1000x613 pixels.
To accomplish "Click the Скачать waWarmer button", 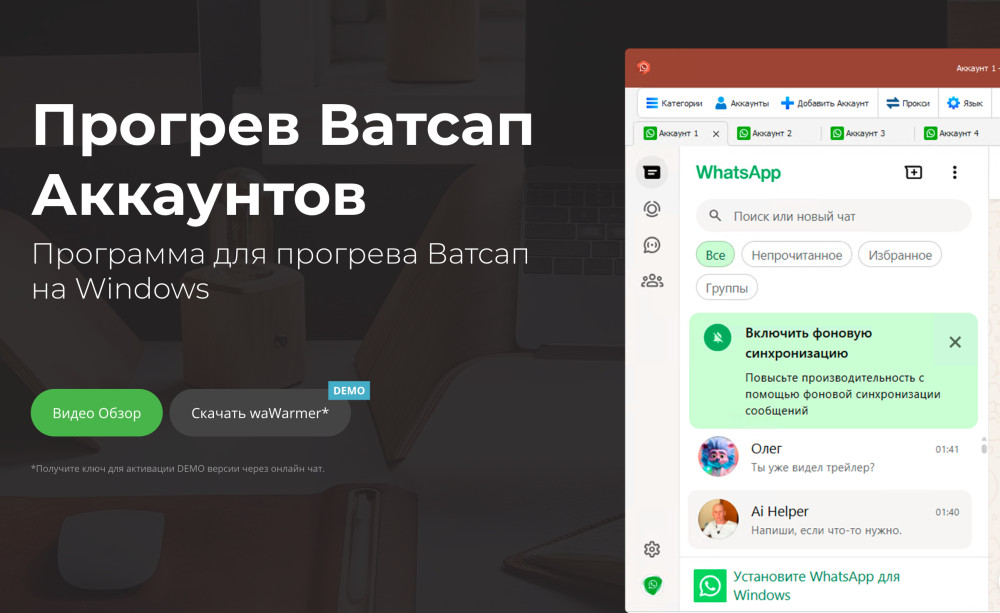I will [260, 413].
